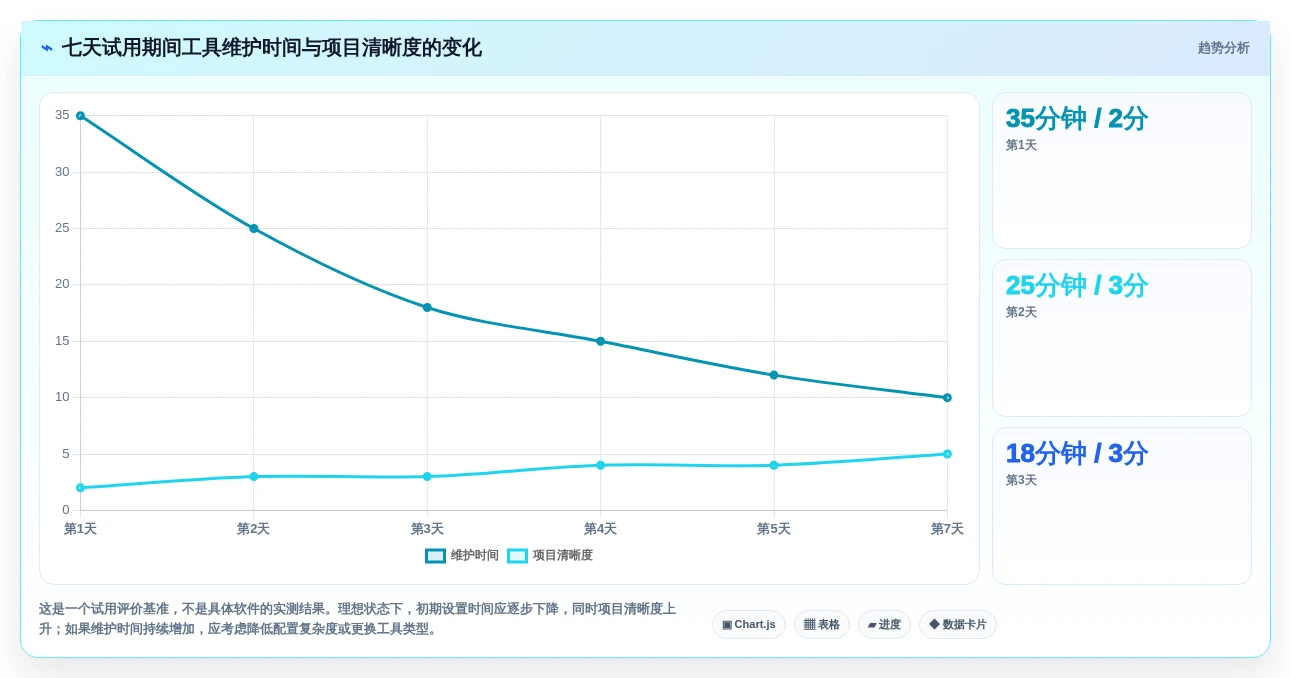Click the 第5天 x-axis label
Image resolution: width=1291 pixels, height=678 pixels.
click(x=774, y=529)
